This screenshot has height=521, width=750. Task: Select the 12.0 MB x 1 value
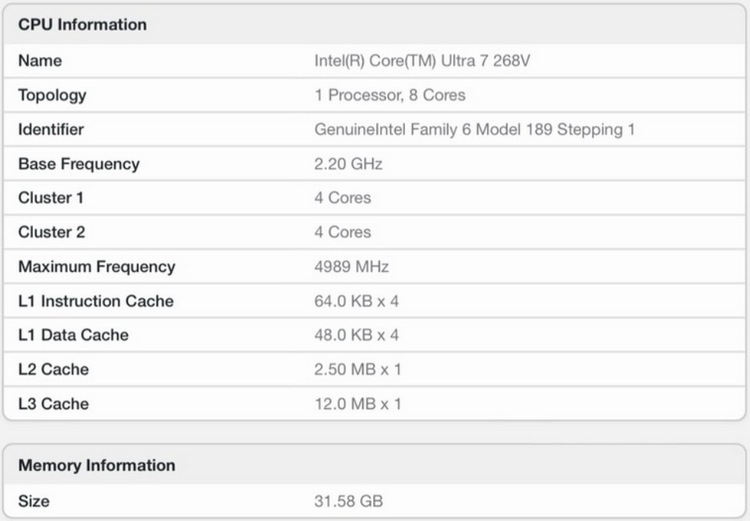pos(358,404)
